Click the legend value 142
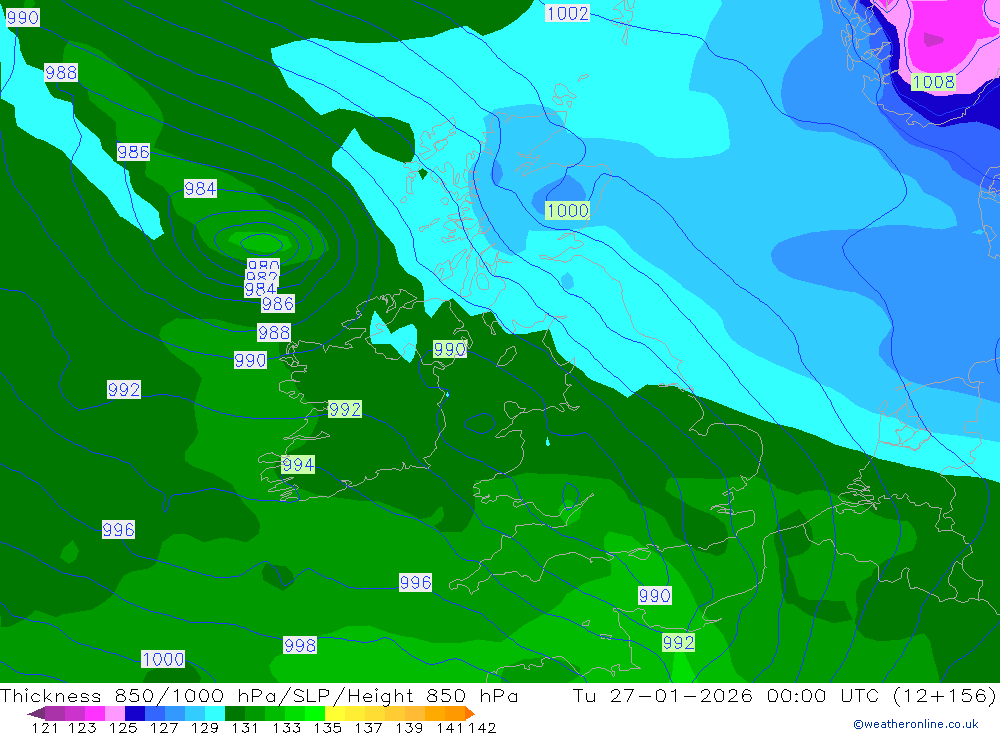 coord(482,727)
